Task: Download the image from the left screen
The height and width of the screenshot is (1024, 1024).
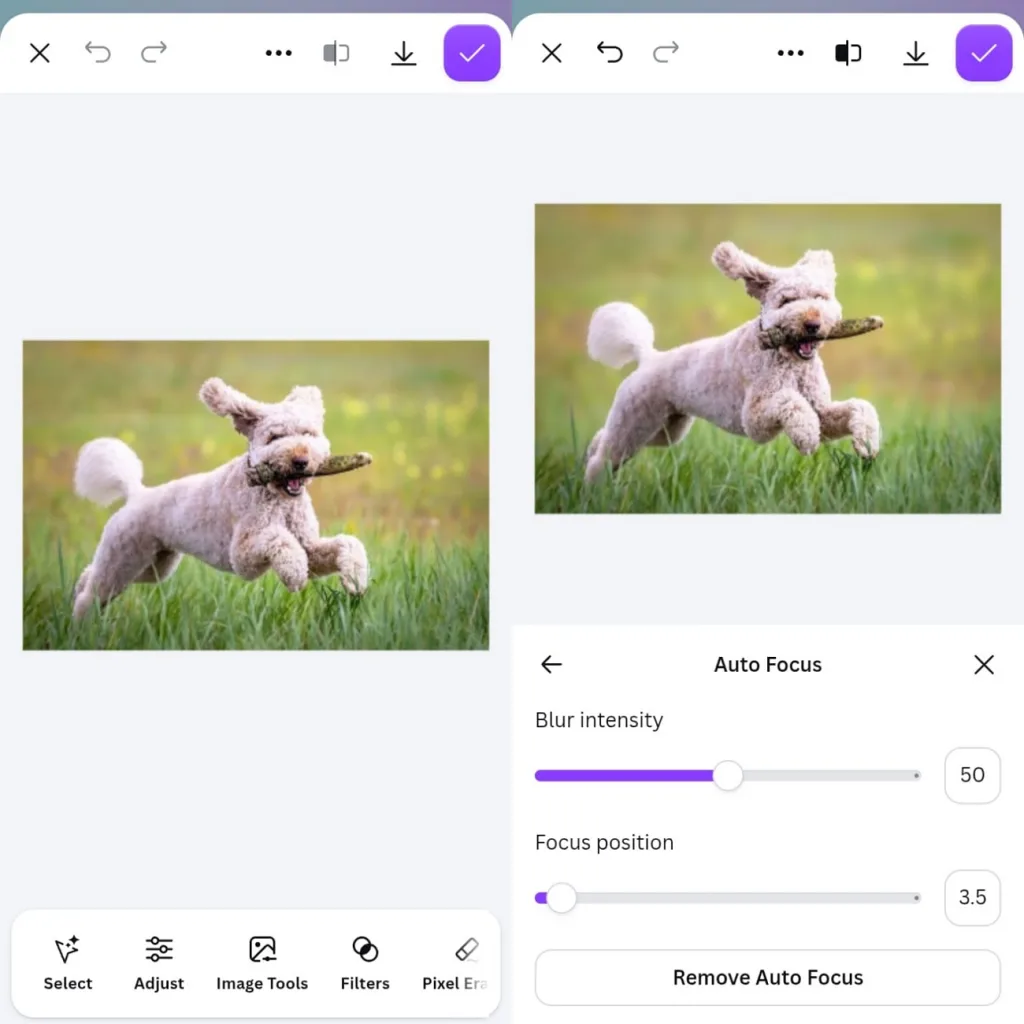Action: pos(404,54)
